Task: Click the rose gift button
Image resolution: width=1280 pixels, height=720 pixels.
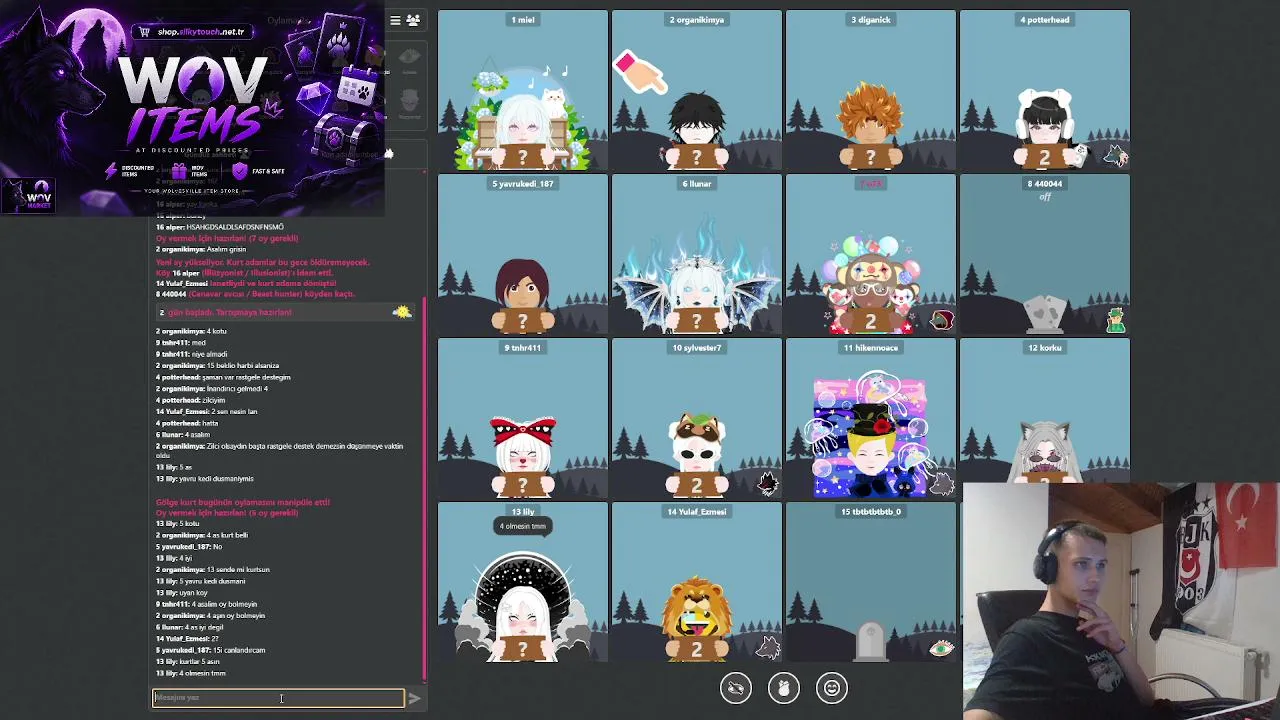Action: tap(784, 688)
